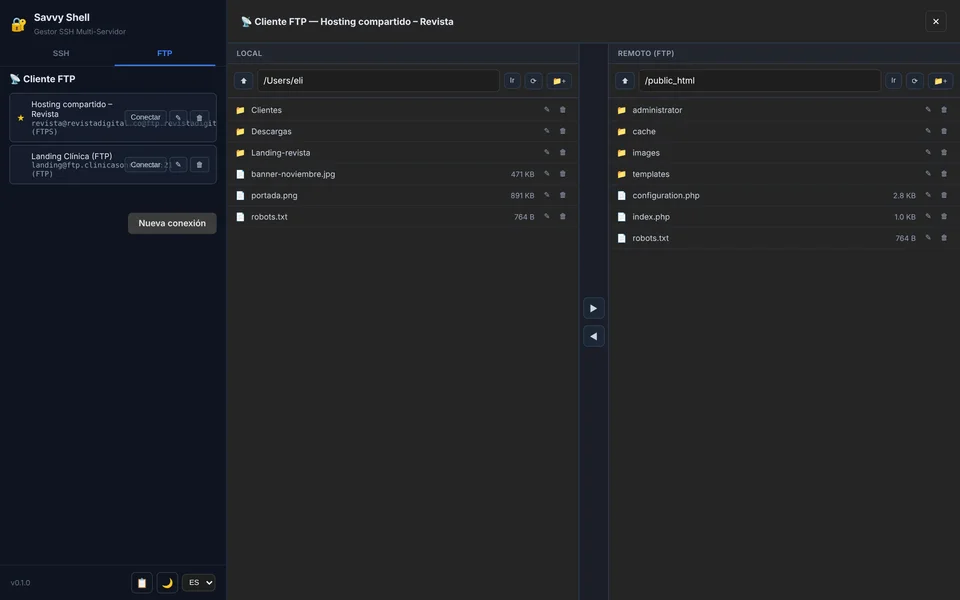Click the remote Ir (go) button
Image resolution: width=960 pixels, height=600 pixels.
click(893, 81)
